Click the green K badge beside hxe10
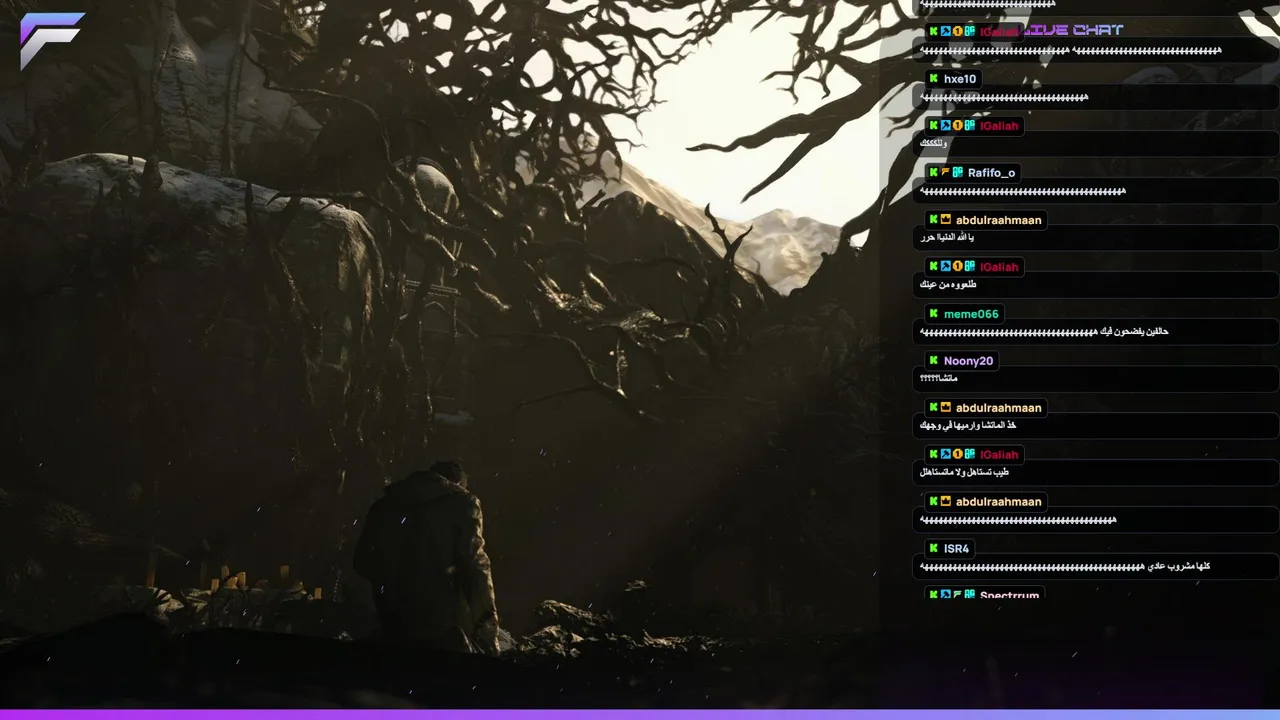 tap(934, 79)
